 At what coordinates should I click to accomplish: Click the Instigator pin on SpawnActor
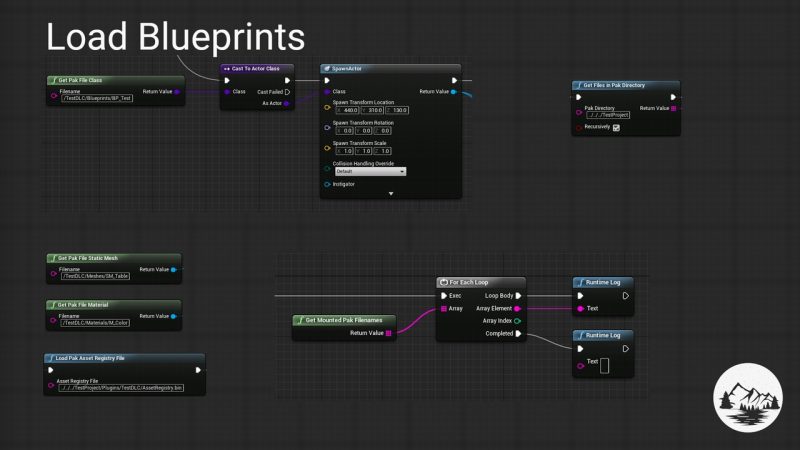(x=327, y=184)
